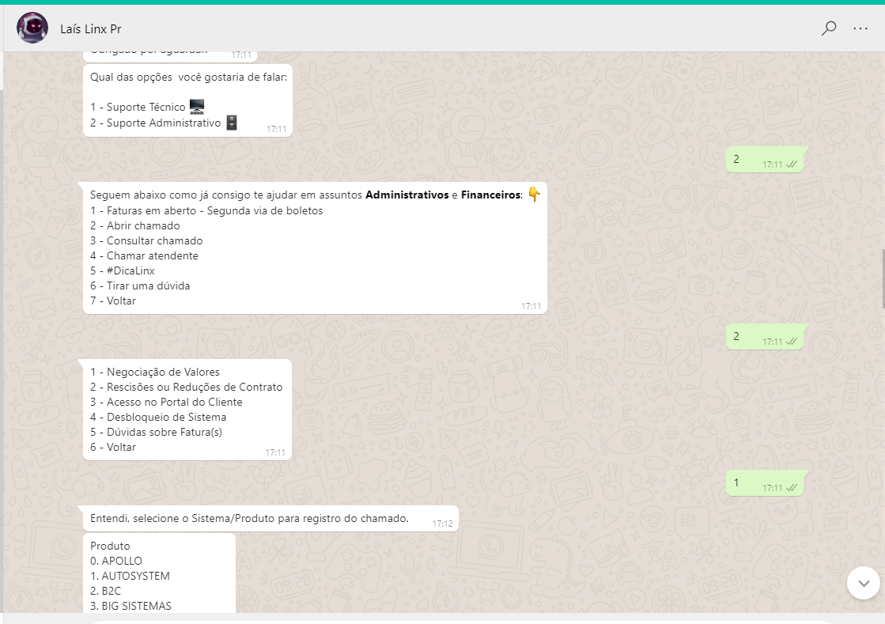Click bold 'Financeiros' word
This screenshot has width=885, height=624.
click(490, 195)
